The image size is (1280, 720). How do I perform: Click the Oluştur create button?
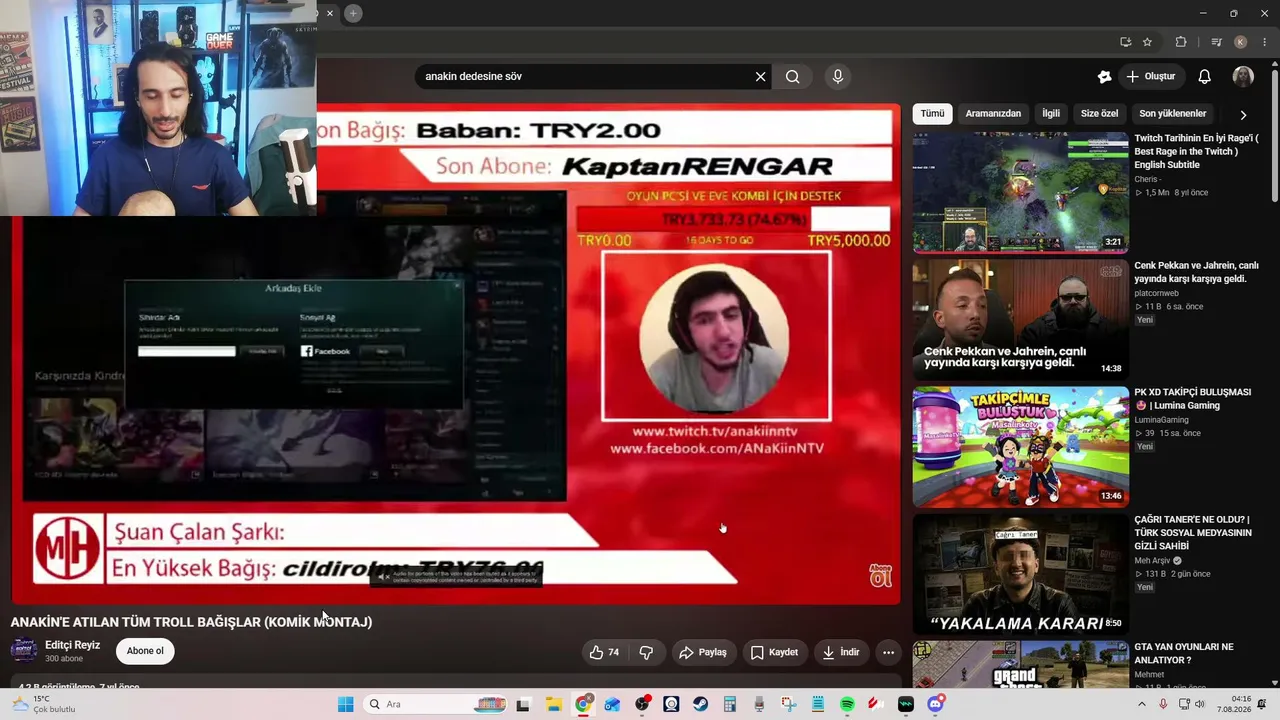coord(1152,76)
